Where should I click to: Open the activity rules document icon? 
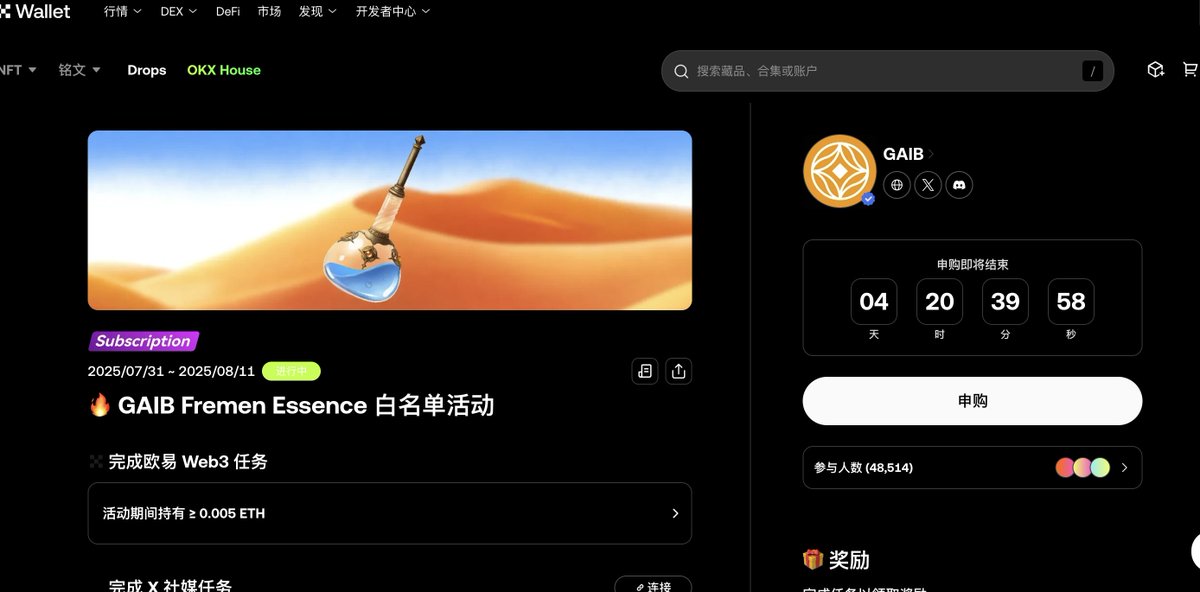645,371
